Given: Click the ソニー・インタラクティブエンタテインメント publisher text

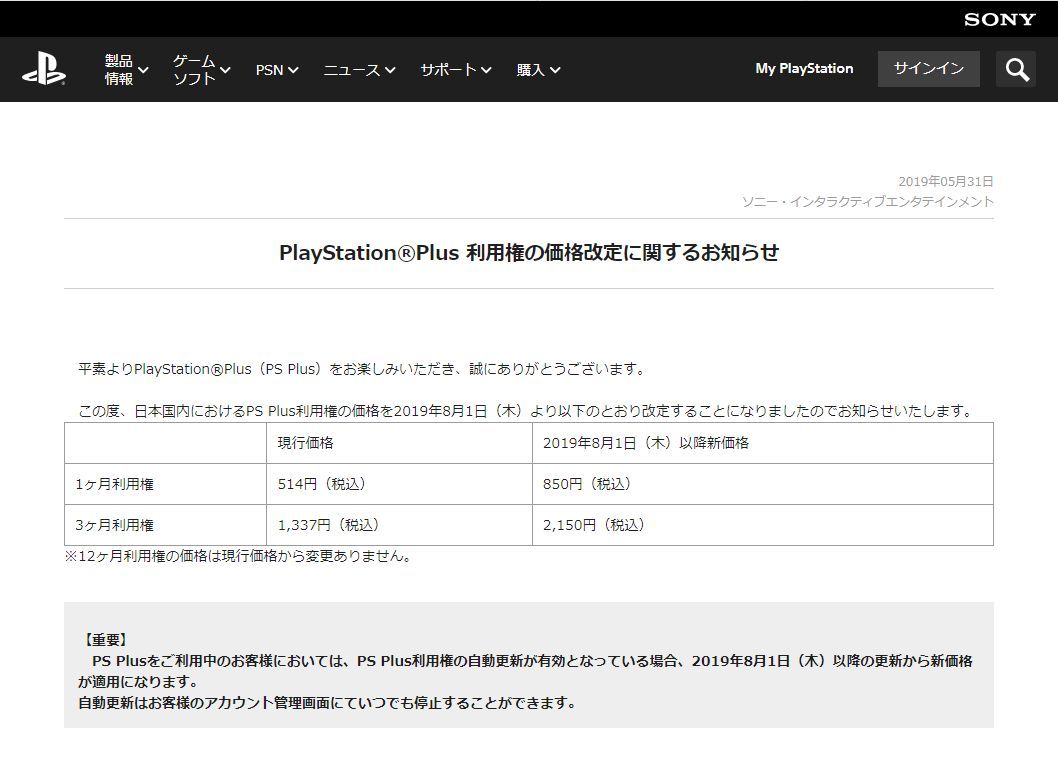Looking at the screenshot, I should [867, 201].
